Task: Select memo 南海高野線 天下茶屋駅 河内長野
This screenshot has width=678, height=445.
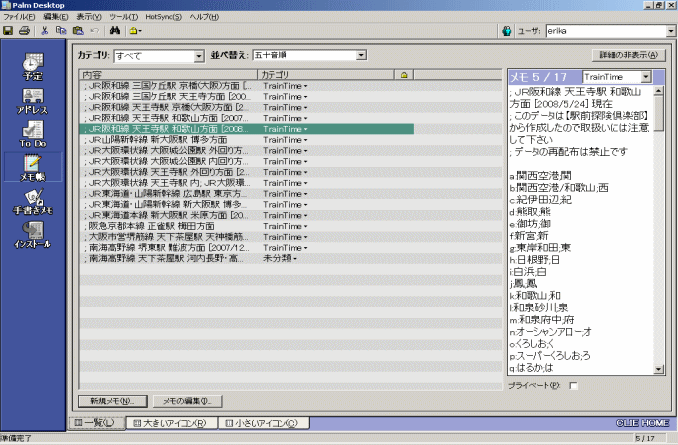Action: 247,258
